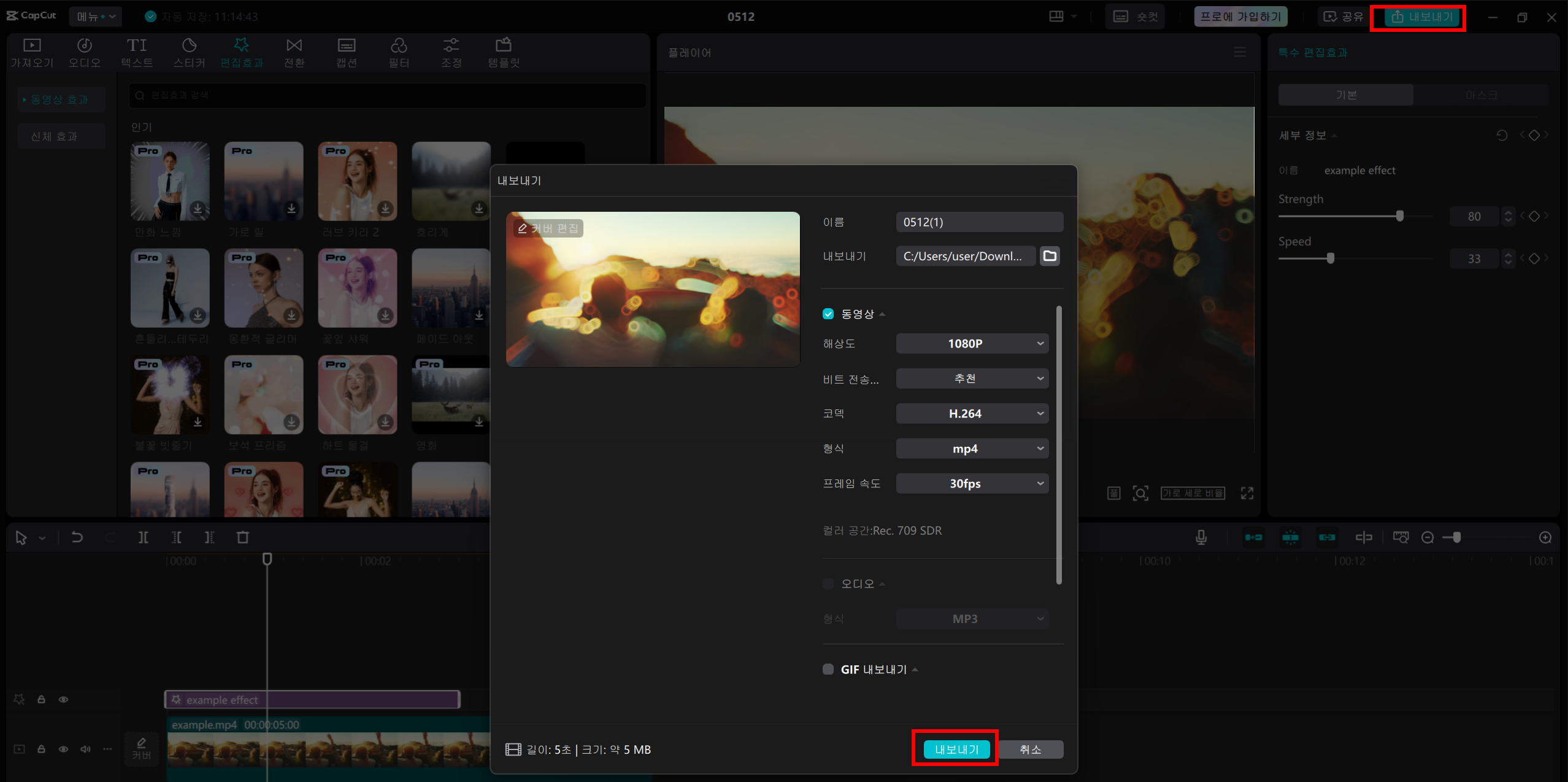Click the layout switcher icon in title bar

[x=1056, y=17]
